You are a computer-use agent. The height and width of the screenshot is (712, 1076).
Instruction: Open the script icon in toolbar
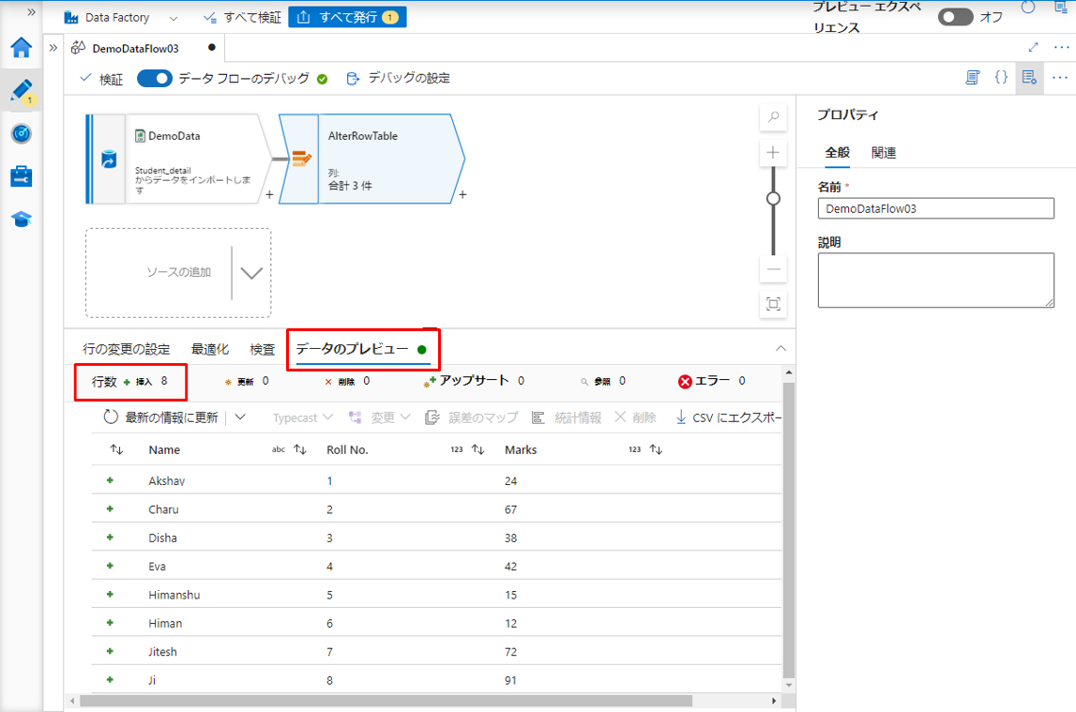click(972, 78)
